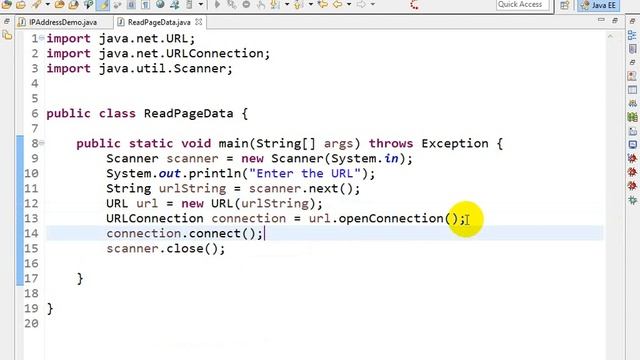Open the web browser globe icon
The width and height of the screenshot is (640, 360).
coord(160,5)
